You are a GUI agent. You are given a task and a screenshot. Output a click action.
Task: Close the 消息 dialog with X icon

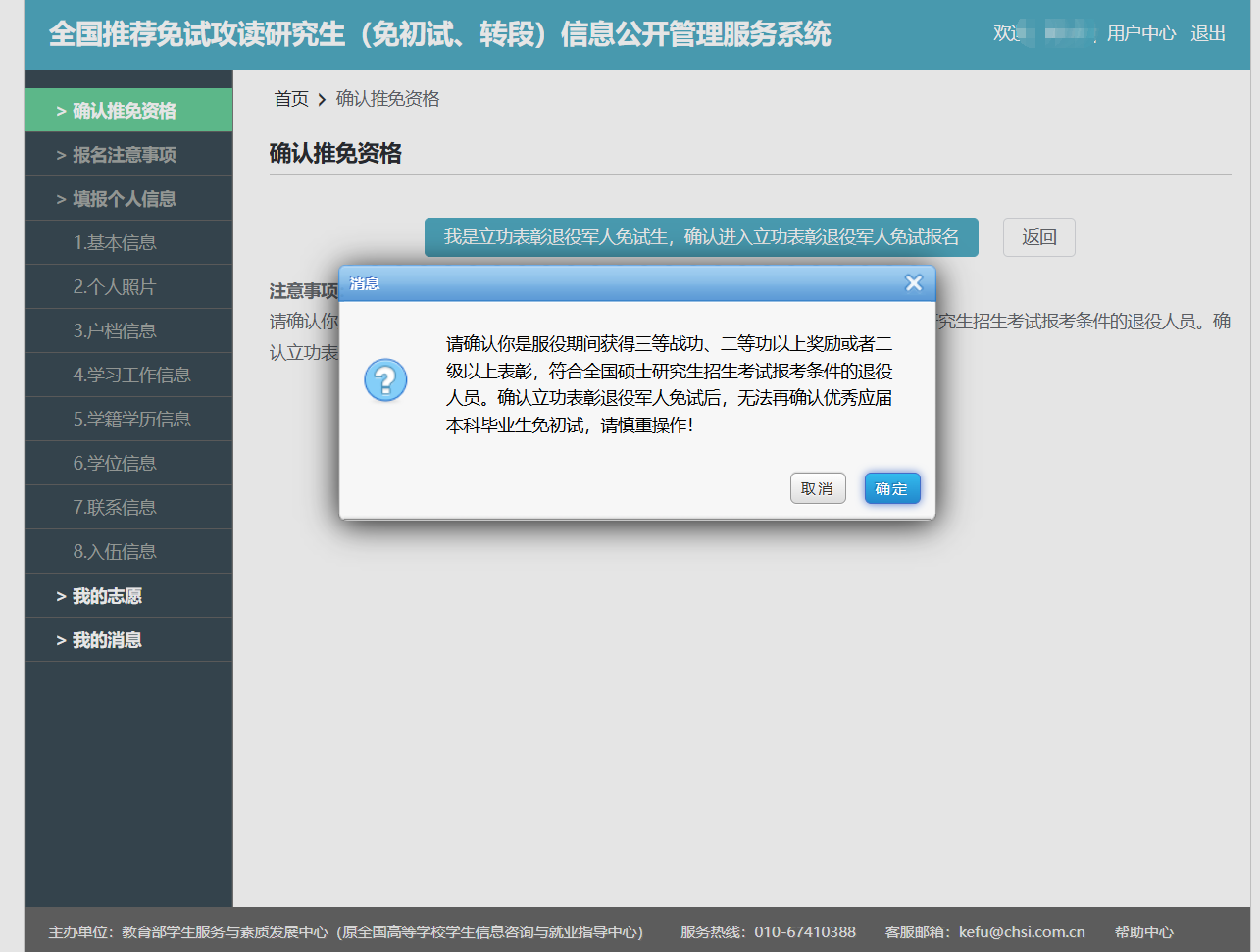914,283
